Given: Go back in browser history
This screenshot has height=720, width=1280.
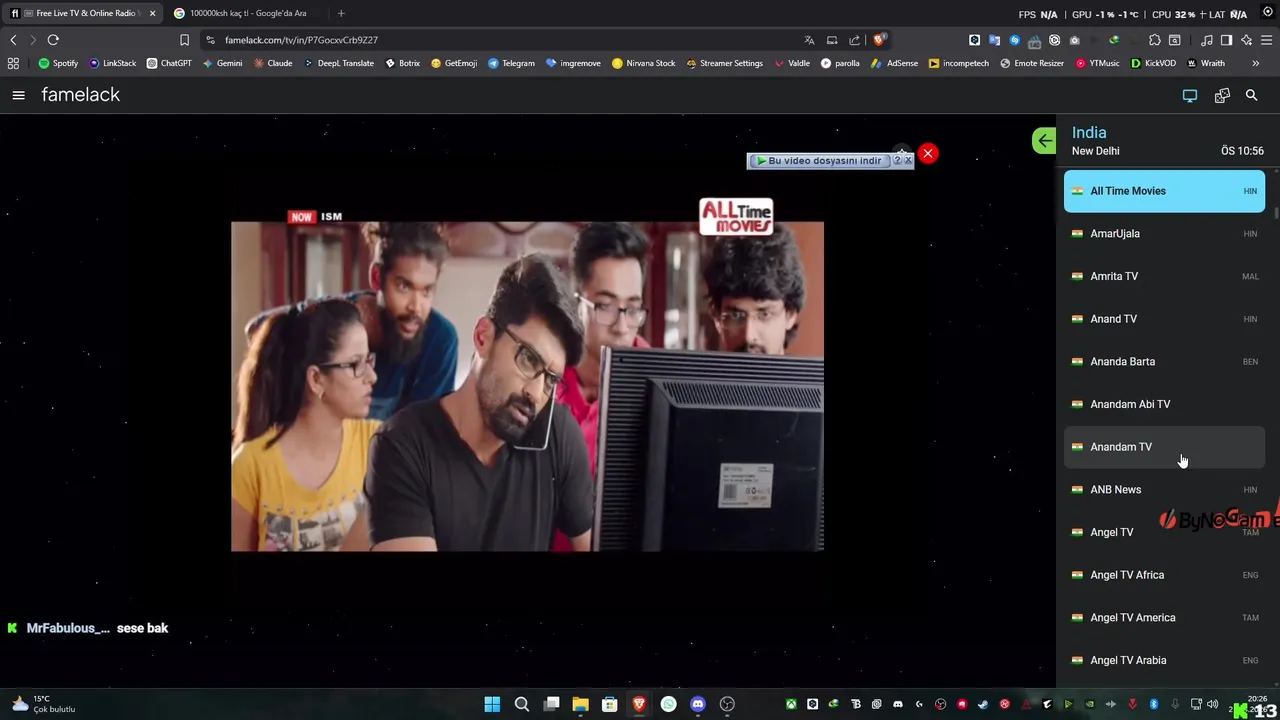Looking at the screenshot, I should (13, 40).
